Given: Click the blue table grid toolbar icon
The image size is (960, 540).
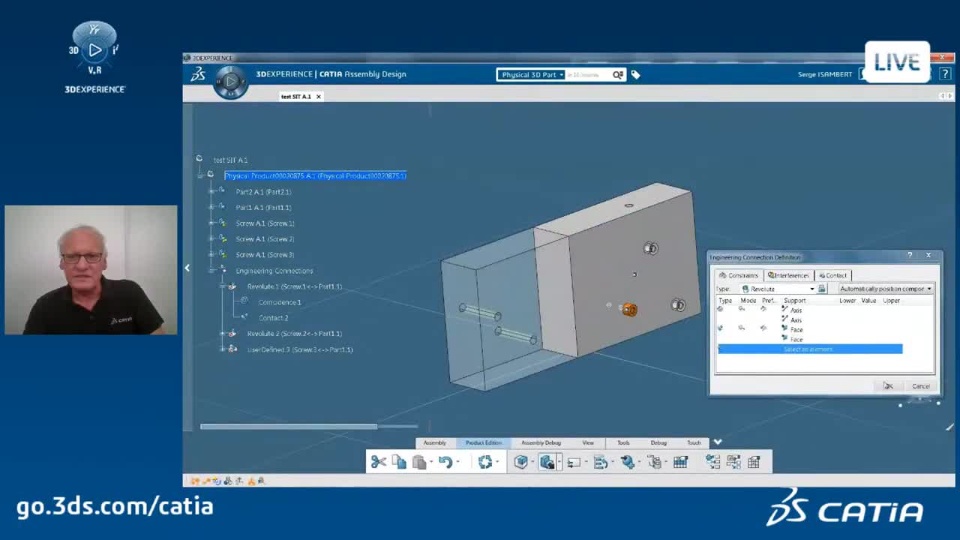Looking at the screenshot, I should click(680, 462).
